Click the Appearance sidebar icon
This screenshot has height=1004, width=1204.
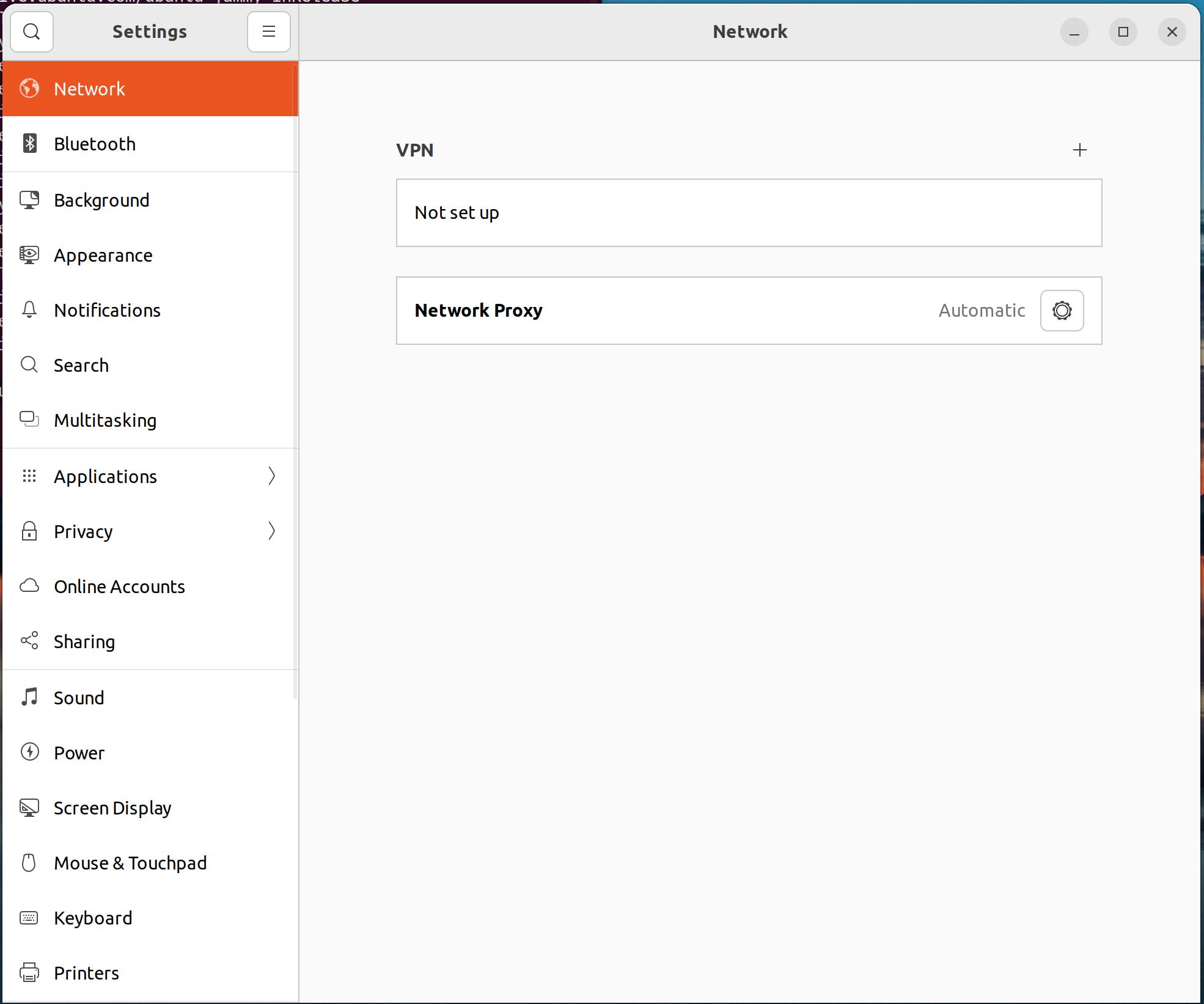[x=29, y=255]
